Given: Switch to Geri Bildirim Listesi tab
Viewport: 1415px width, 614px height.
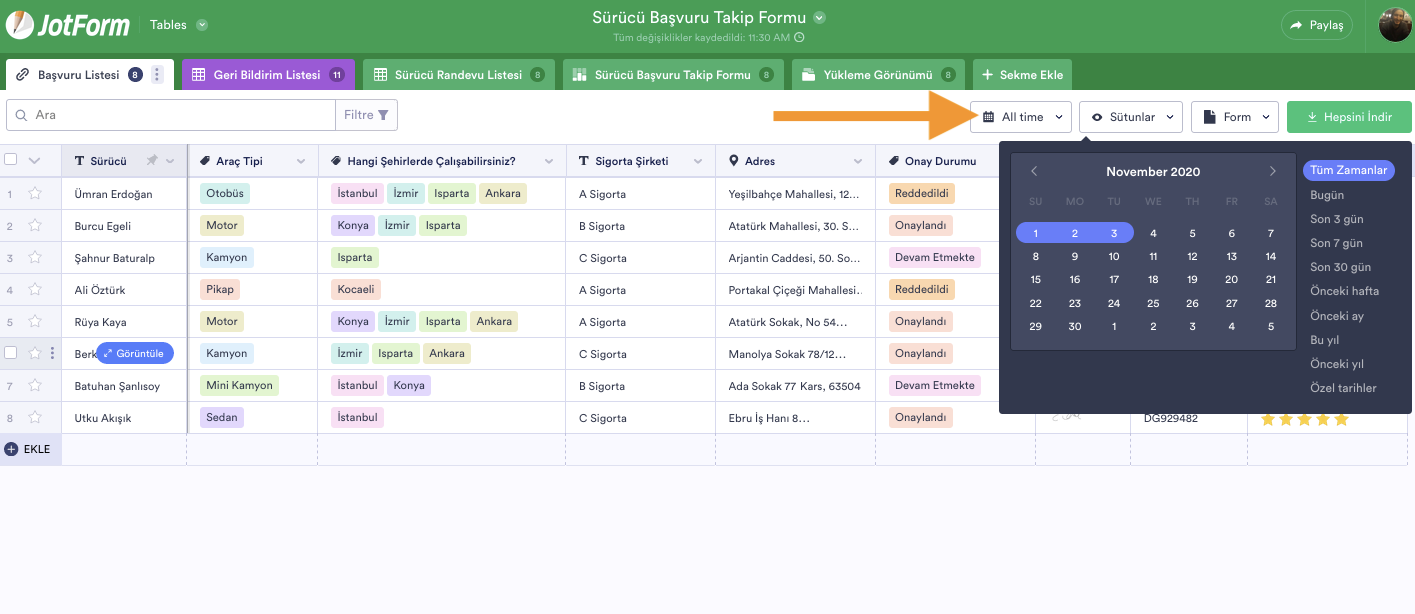Looking at the screenshot, I should [x=265, y=75].
